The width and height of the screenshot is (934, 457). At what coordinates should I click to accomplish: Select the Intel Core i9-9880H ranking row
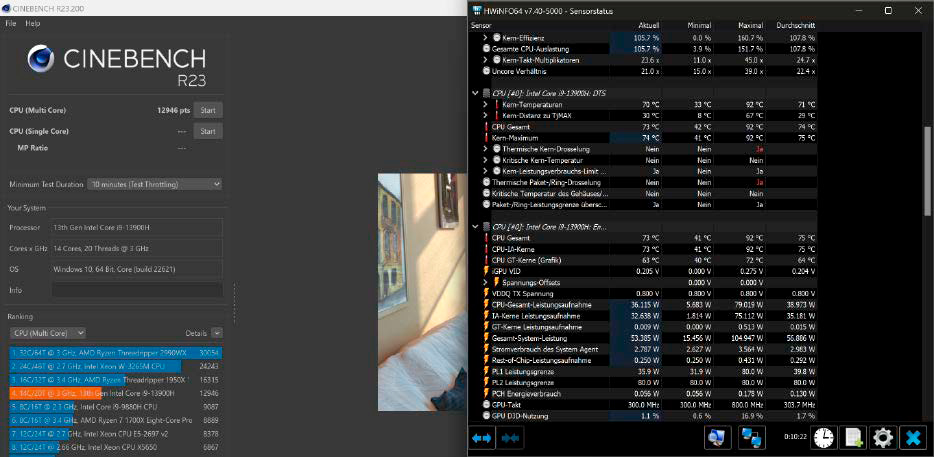[116, 407]
